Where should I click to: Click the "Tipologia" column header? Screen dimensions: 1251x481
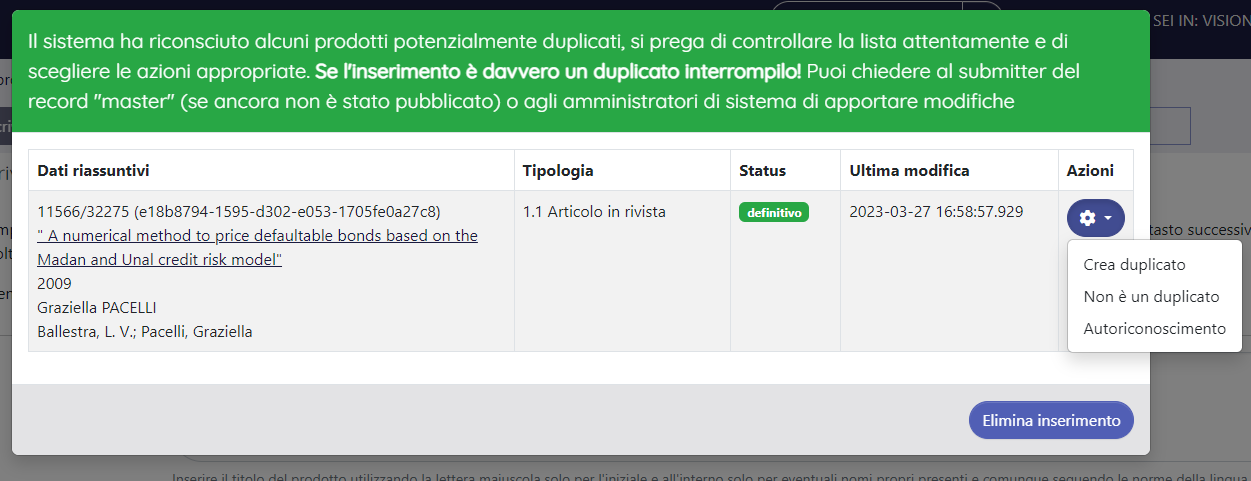pyautogui.click(x=558, y=171)
